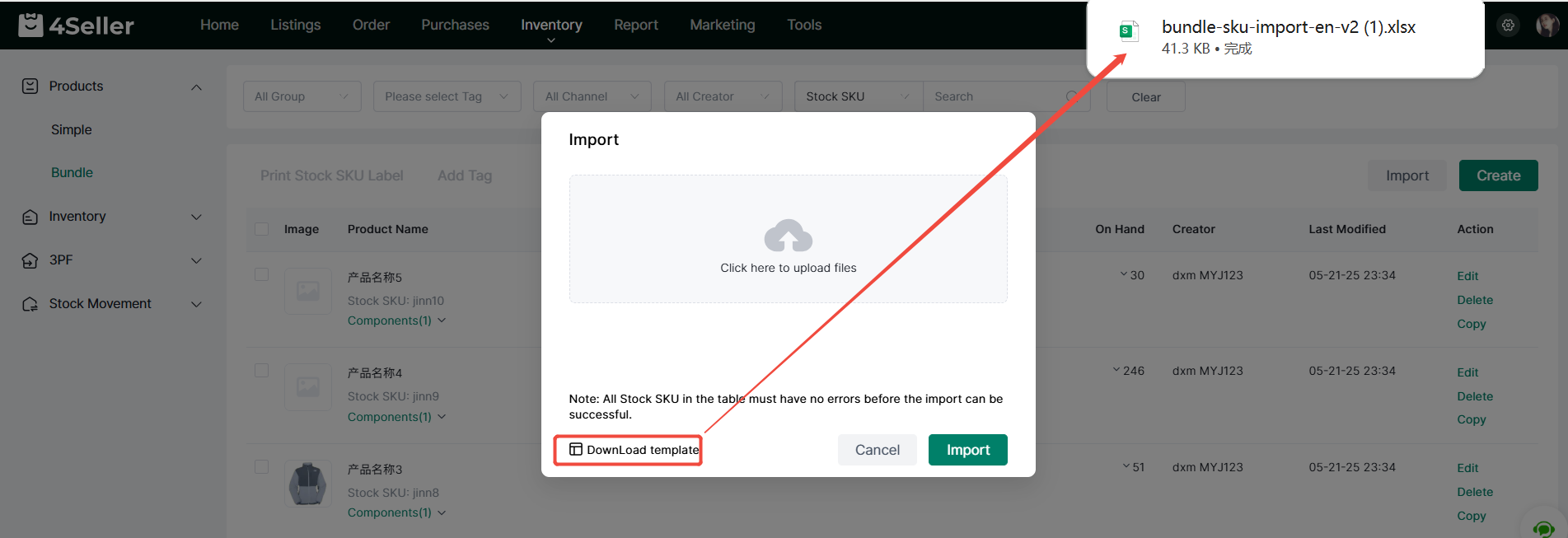Open the Purchases menu
This screenshot has width=1568, height=538.
pyautogui.click(x=455, y=25)
